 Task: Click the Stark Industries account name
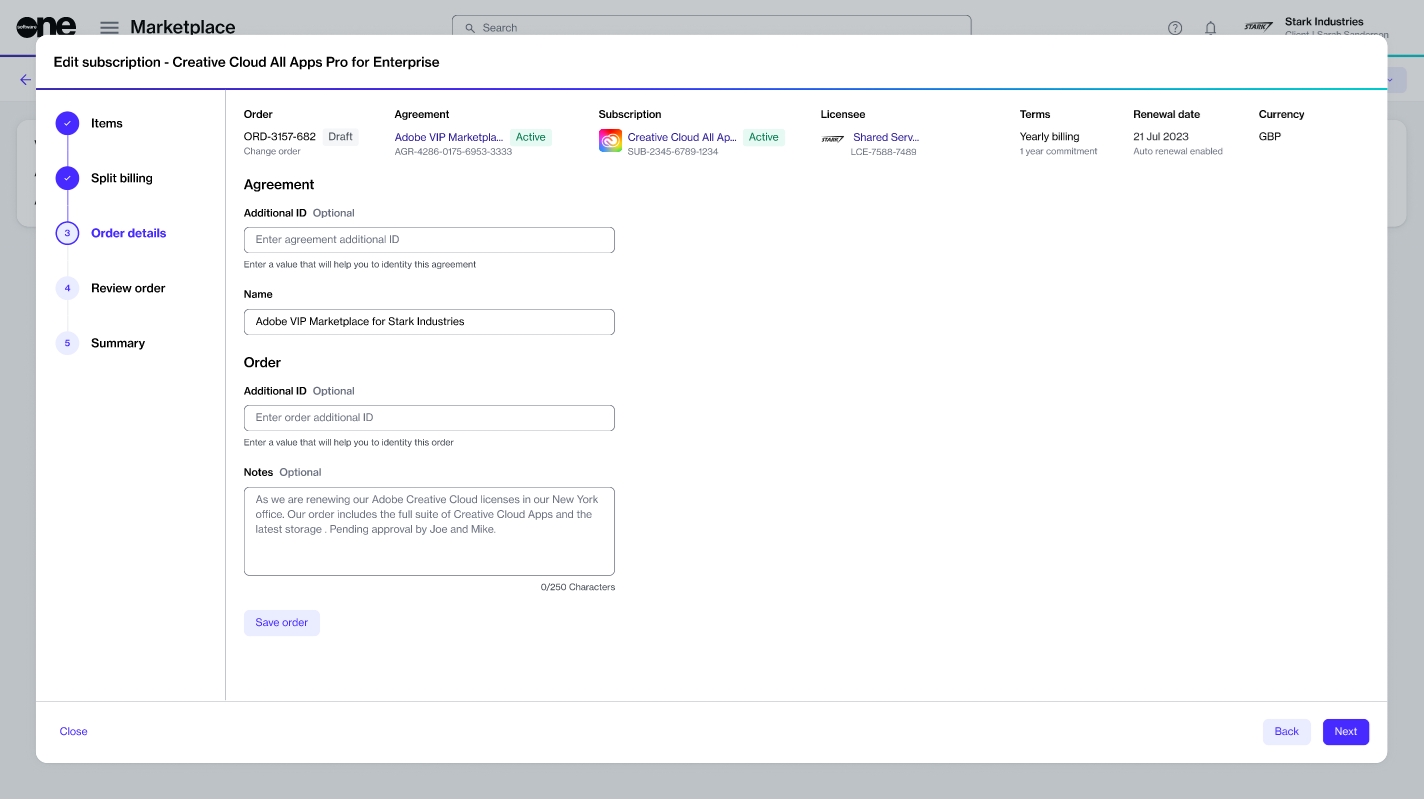pyautogui.click(x=1324, y=21)
